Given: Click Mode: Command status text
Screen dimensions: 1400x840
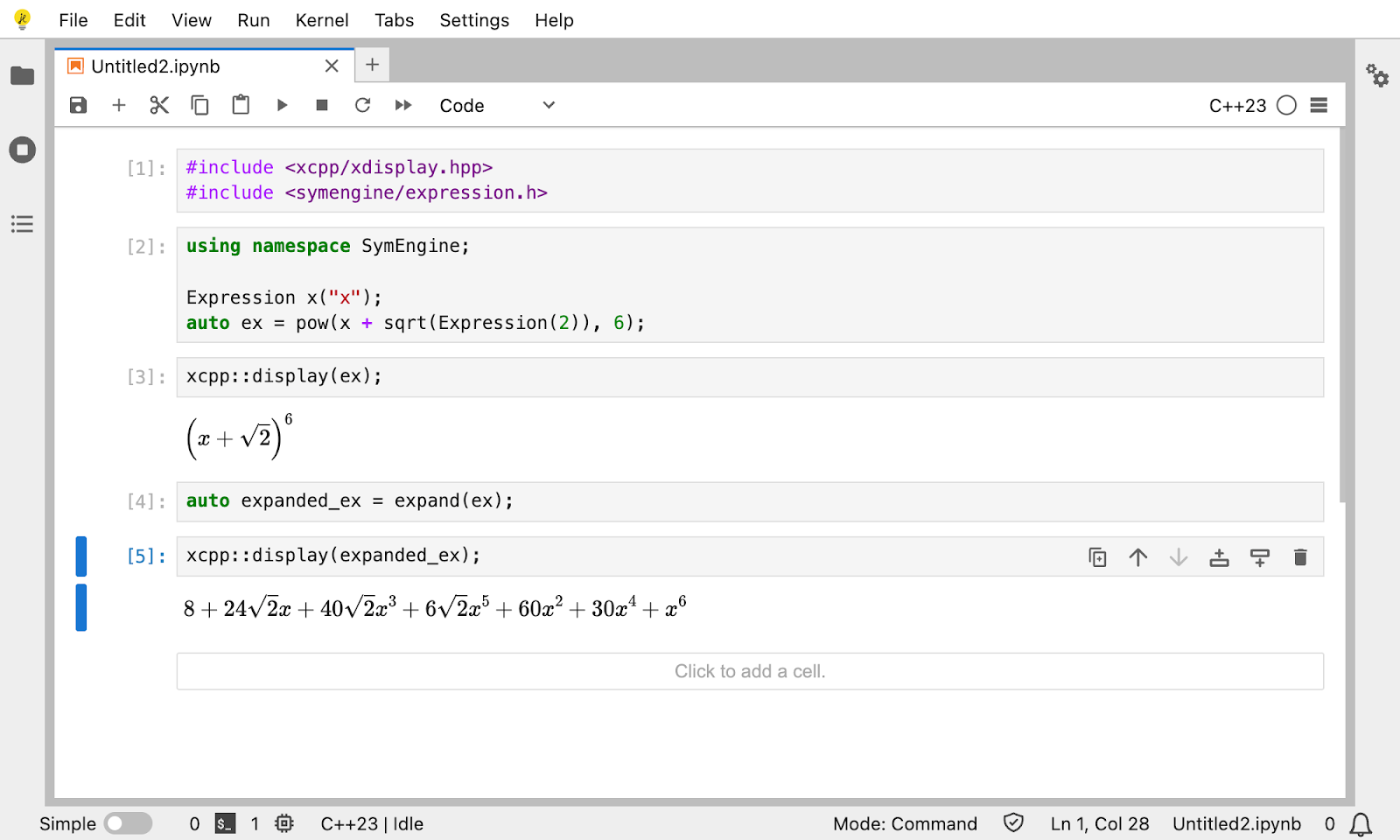Looking at the screenshot, I should coord(905,823).
